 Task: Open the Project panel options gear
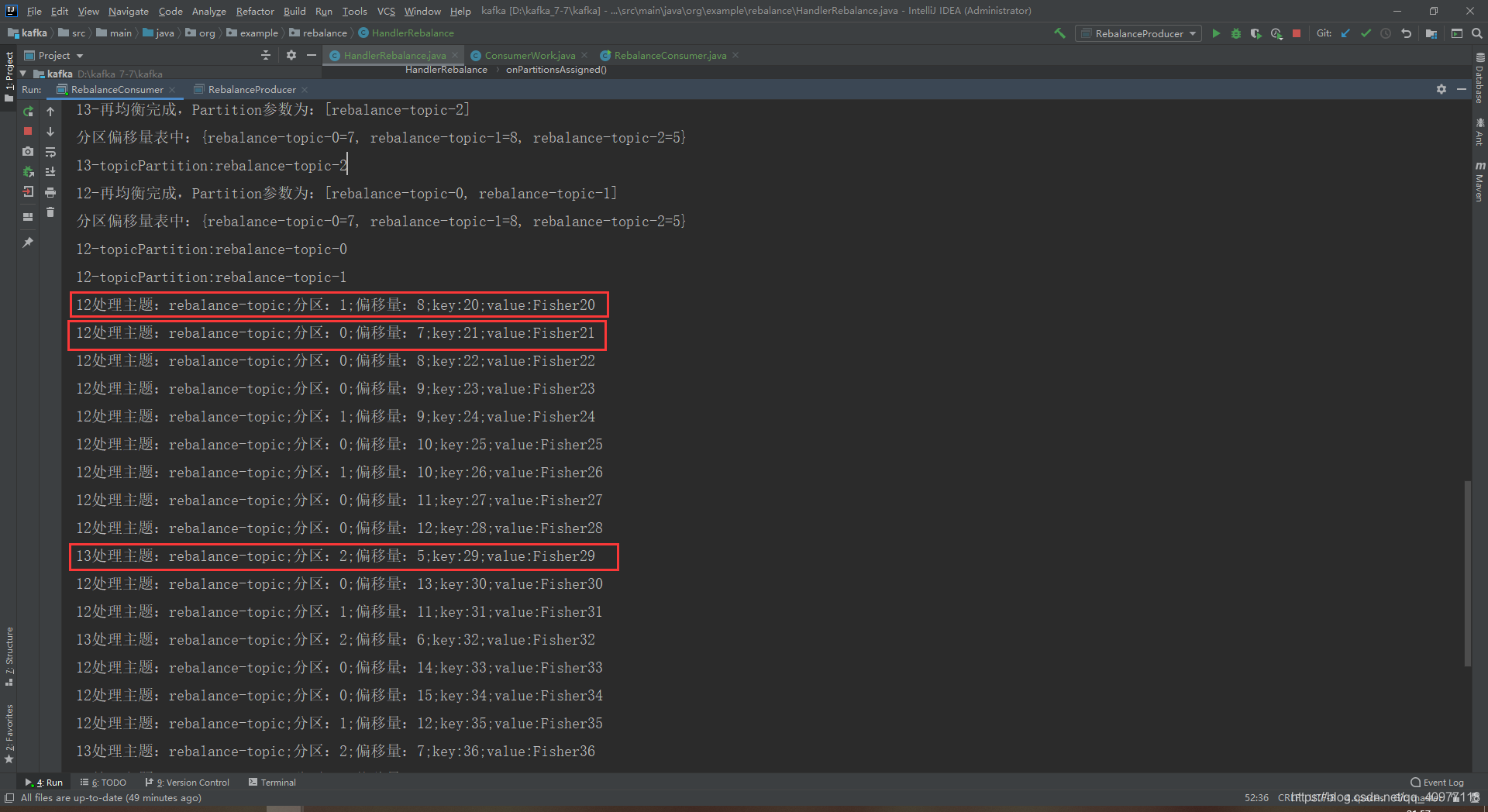click(291, 55)
